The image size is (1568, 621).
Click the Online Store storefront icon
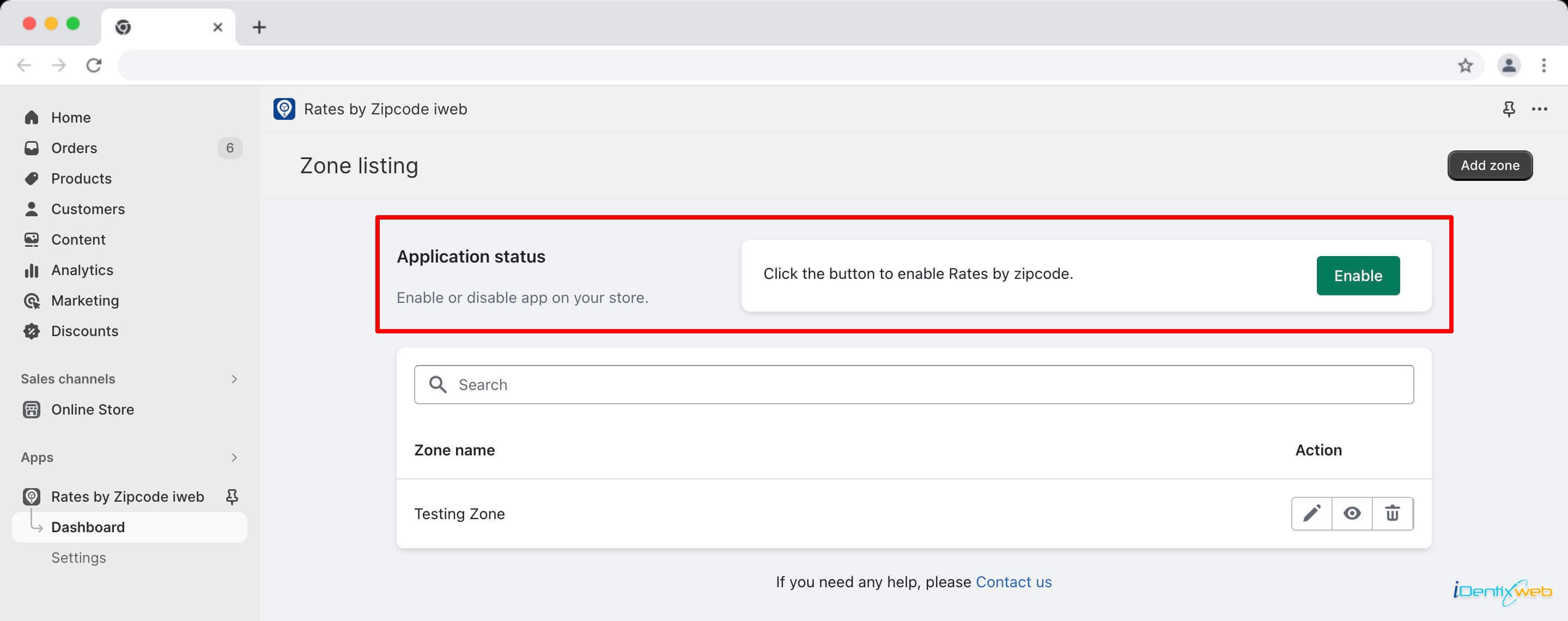(32, 409)
